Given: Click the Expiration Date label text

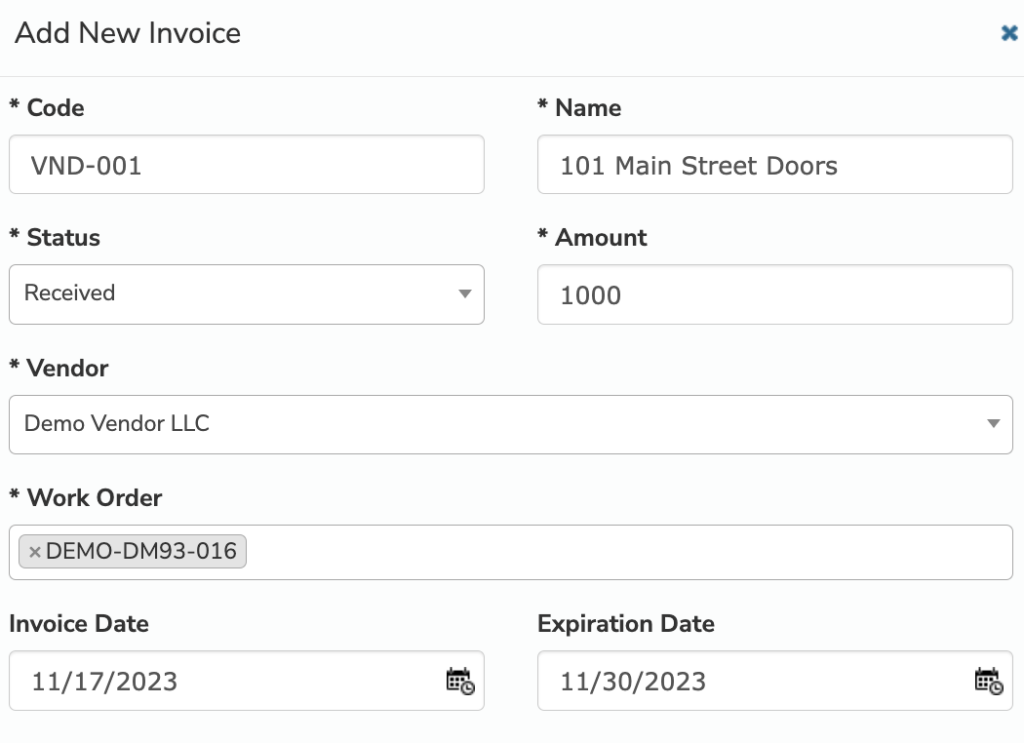Looking at the screenshot, I should click(626, 624).
